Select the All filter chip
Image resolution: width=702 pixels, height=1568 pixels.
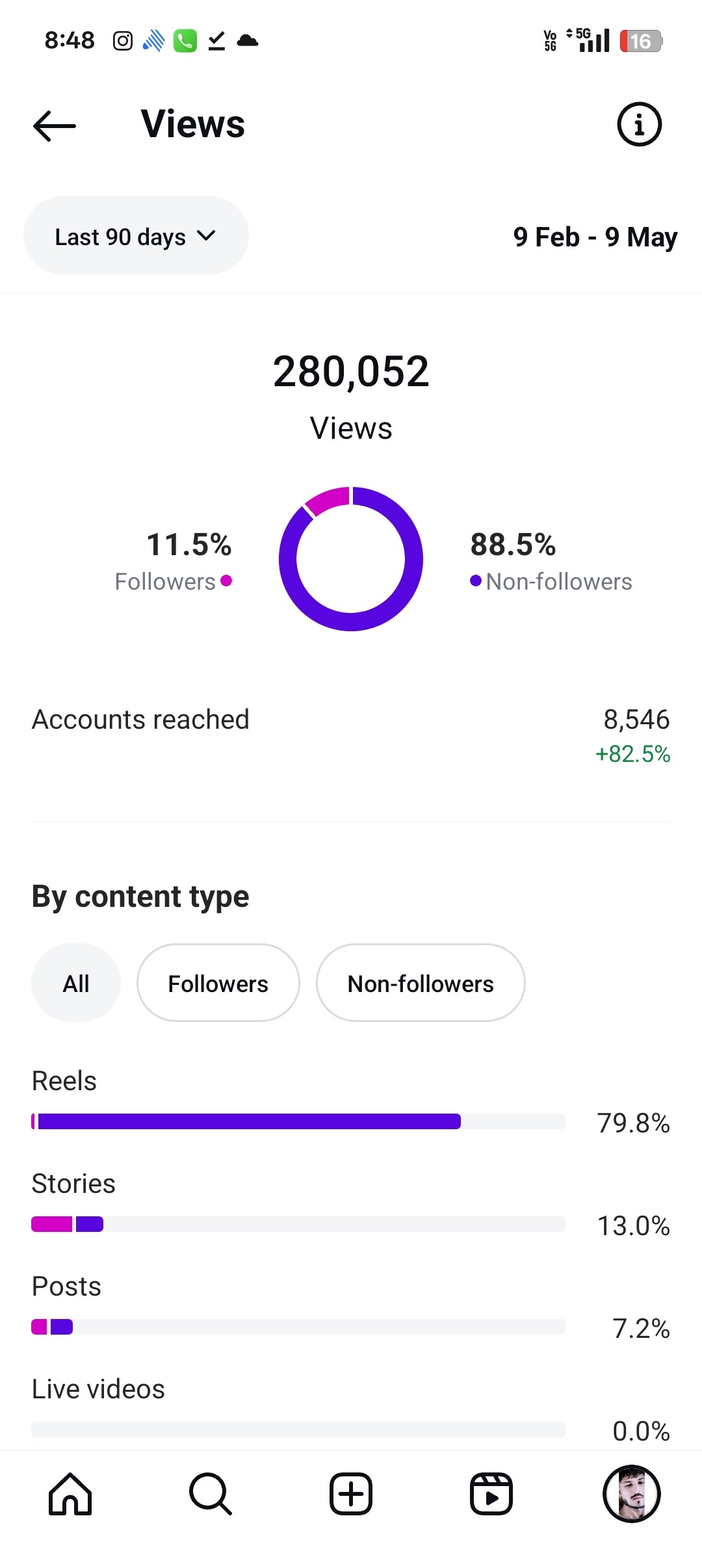pos(76,983)
